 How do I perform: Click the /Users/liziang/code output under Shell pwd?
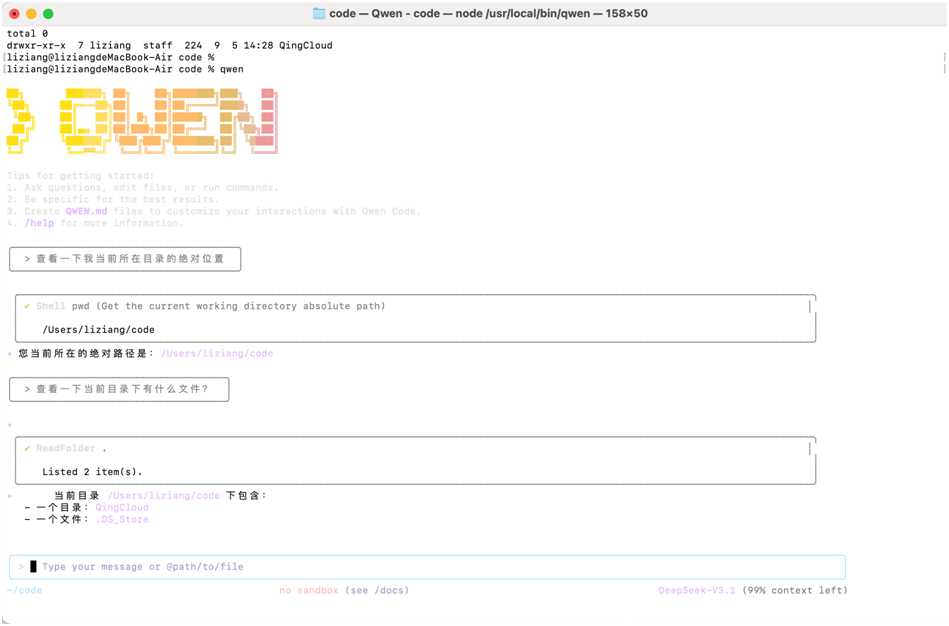[99, 330]
